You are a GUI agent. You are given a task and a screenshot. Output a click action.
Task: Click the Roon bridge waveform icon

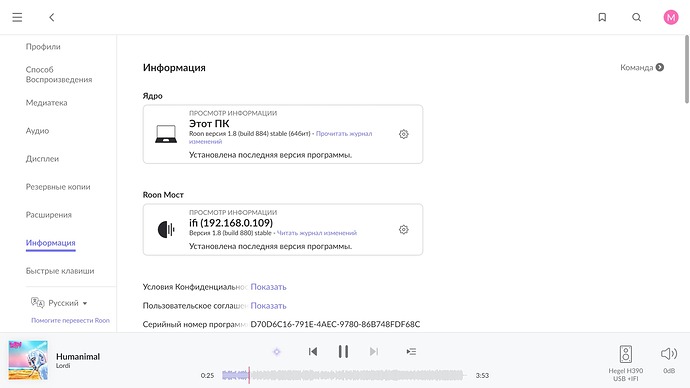166,230
